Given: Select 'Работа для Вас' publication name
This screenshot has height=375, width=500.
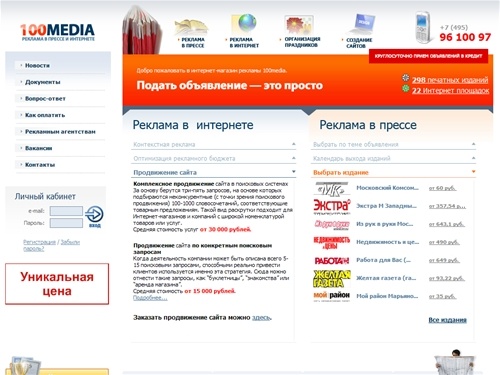Looking at the screenshot, I should [384, 260].
